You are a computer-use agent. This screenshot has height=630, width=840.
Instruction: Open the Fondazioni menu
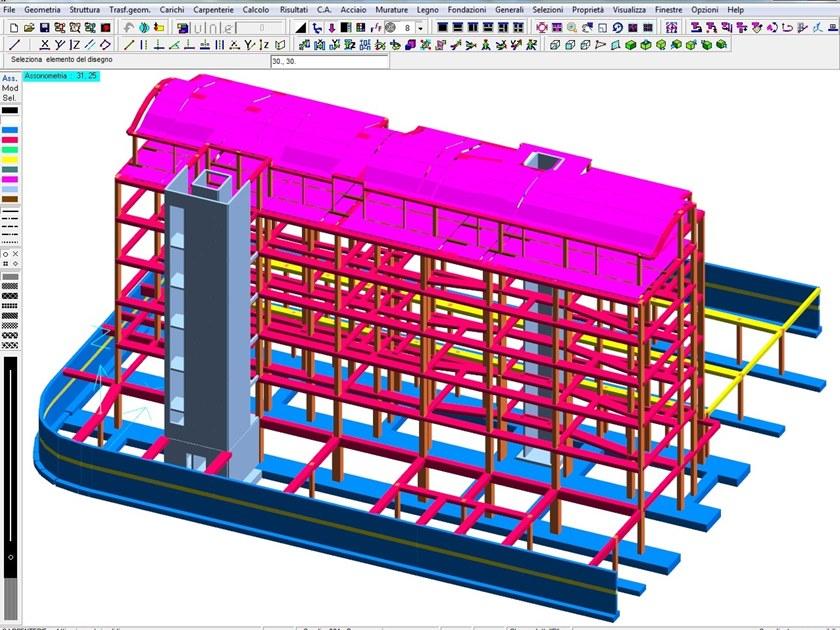pyautogui.click(x=467, y=9)
